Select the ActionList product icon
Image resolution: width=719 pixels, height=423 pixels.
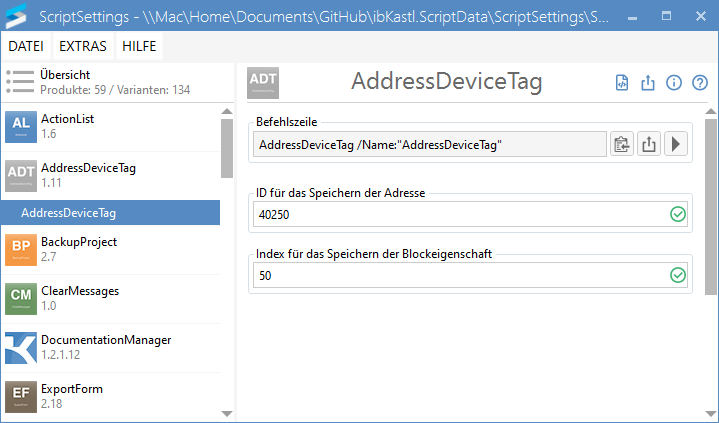(20, 126)
